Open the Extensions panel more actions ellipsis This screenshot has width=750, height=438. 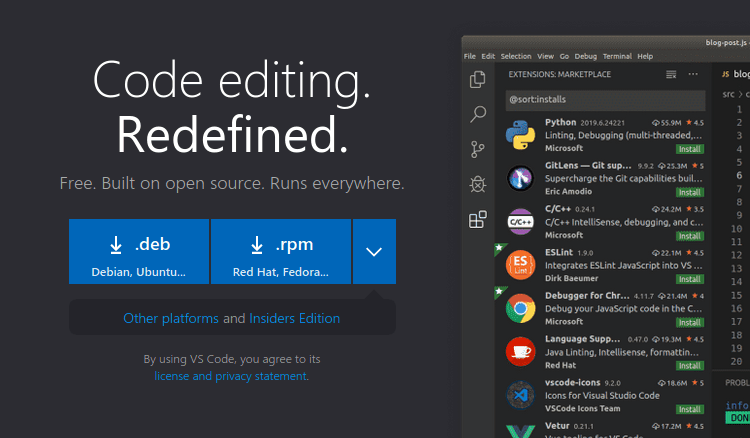point(693,74)
